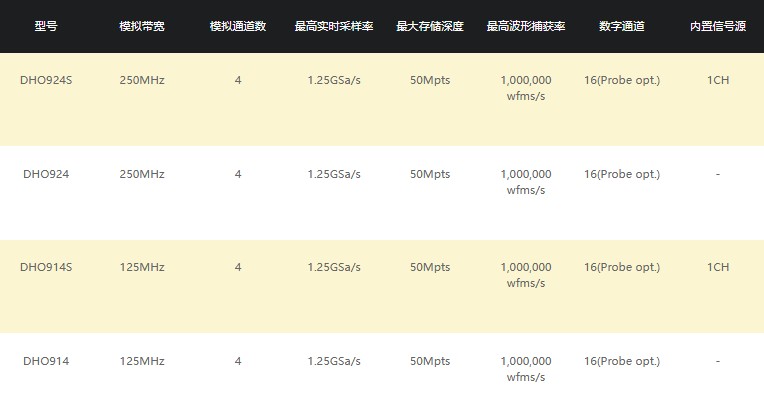Click channel count 4 in DHO924S row
Viewport: 764px width, 410px height.
tap(238, 80)
